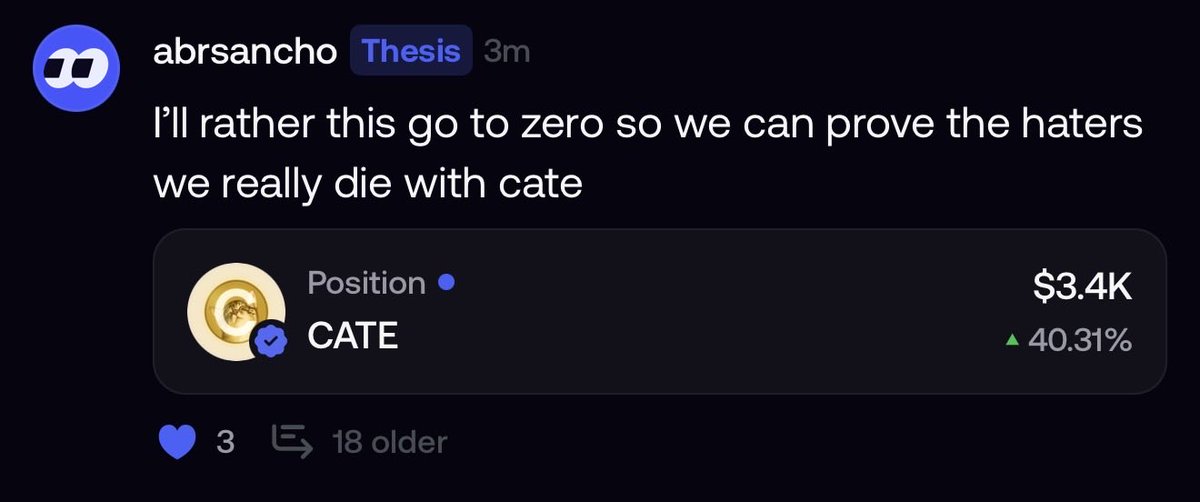
Task: Click the CATE token name
Action: [352, 337]
